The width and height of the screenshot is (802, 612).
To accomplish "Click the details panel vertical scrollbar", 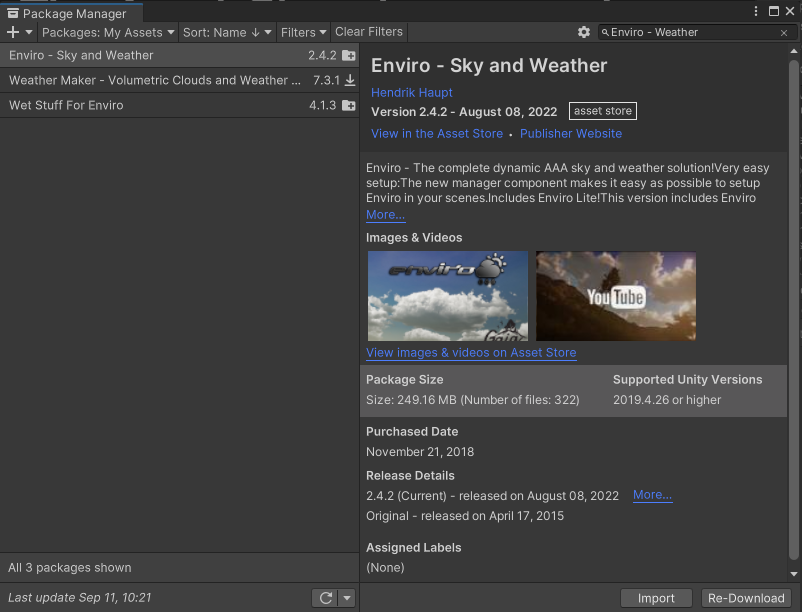I will coord(794,310).
